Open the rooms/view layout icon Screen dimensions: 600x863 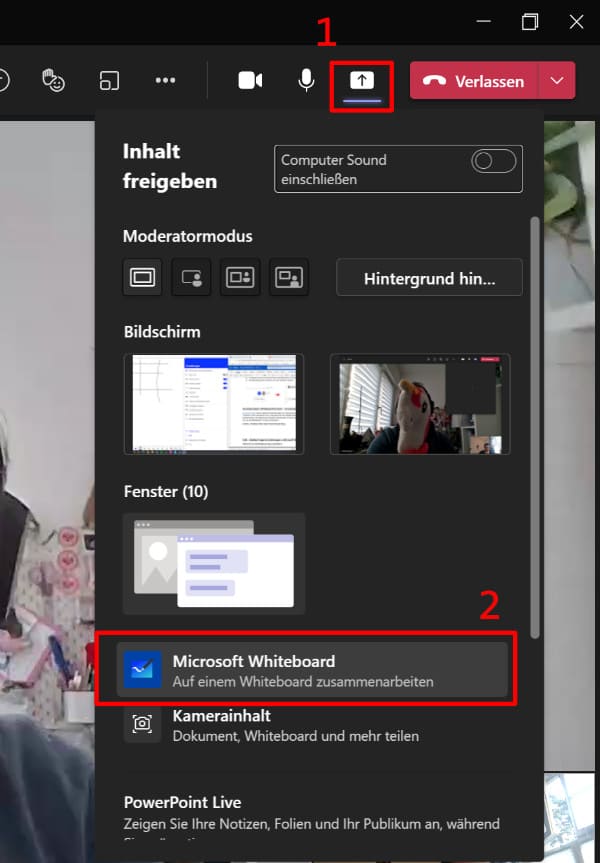tap(109, 80)
